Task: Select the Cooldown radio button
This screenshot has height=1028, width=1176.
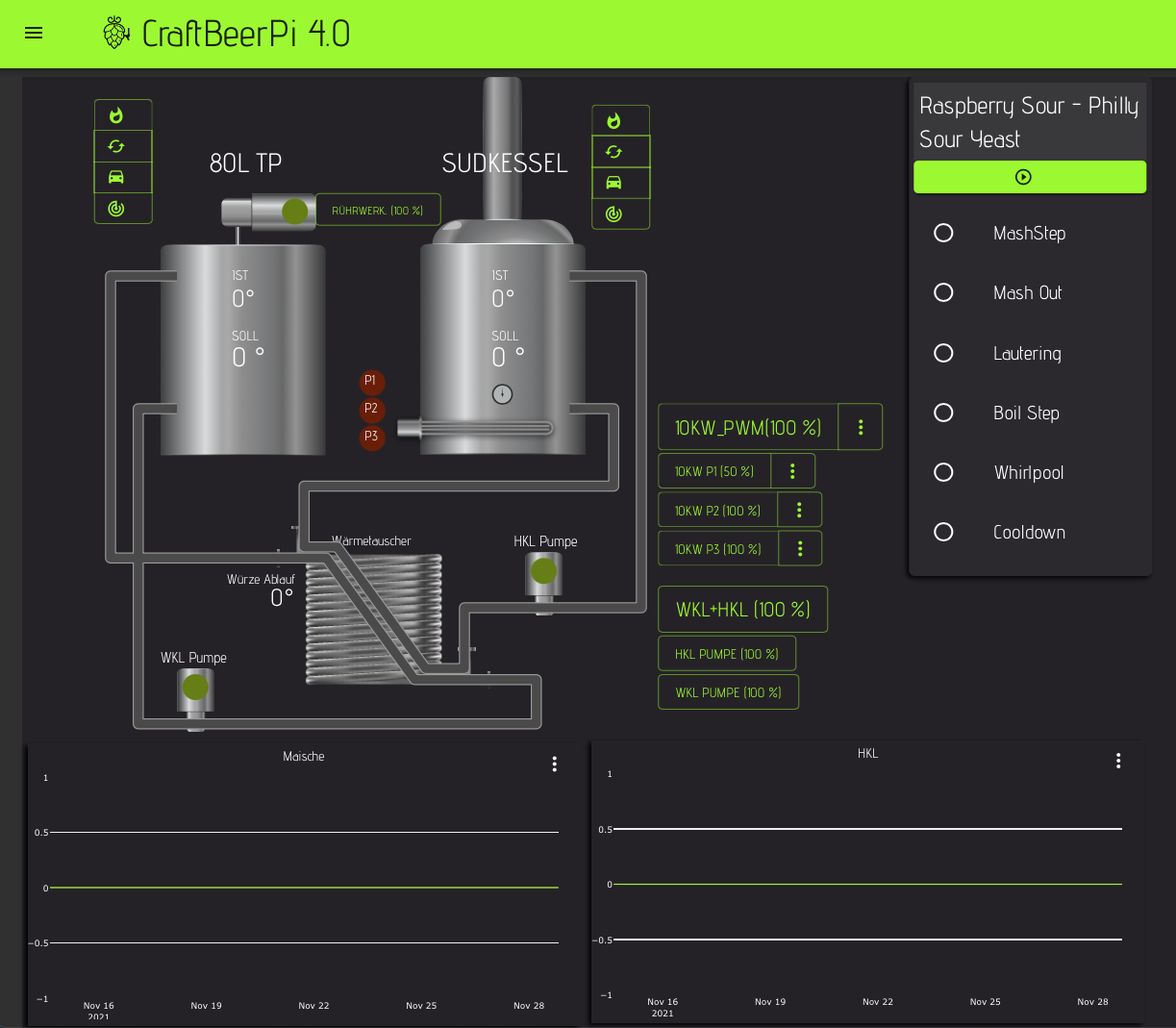Action: point(943,532)
